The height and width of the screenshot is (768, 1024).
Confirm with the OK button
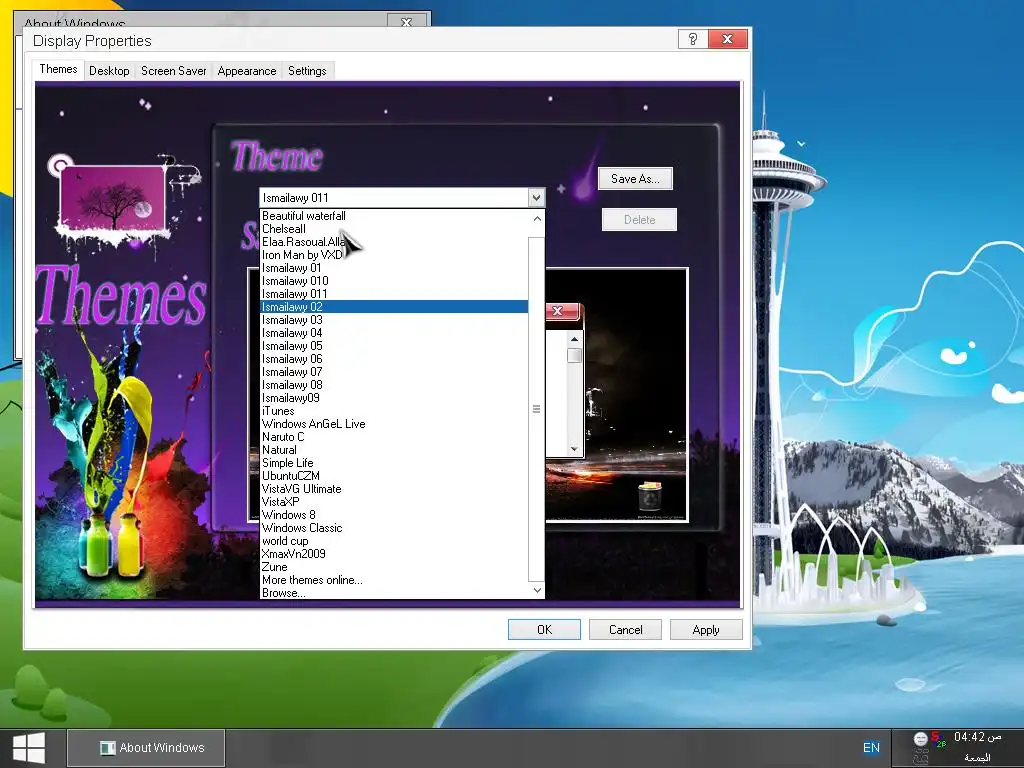pyautogui.click(x=544, y=630)
